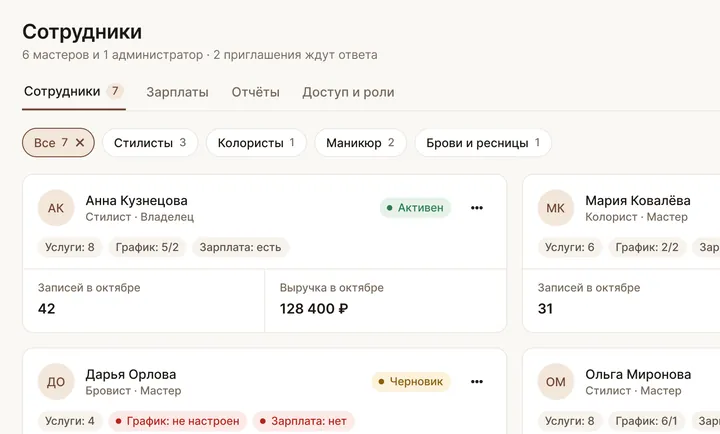Click the Выручка в октябре label
The width and height of the screenshot is (720, 434).
coord(332,288)
